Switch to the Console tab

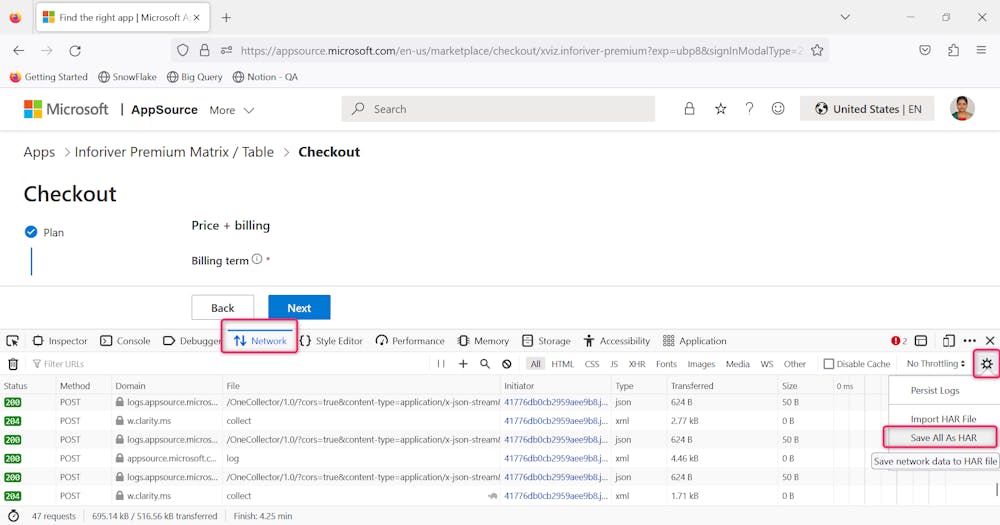click(x=126, y=341)
